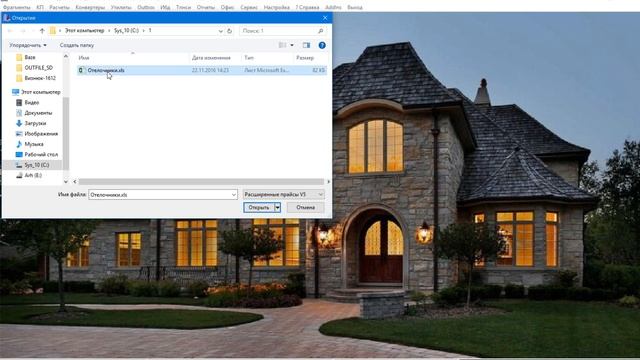Open the Музыка folder in sidebar
Screen dimensions: 640x360
click(33, 144)
